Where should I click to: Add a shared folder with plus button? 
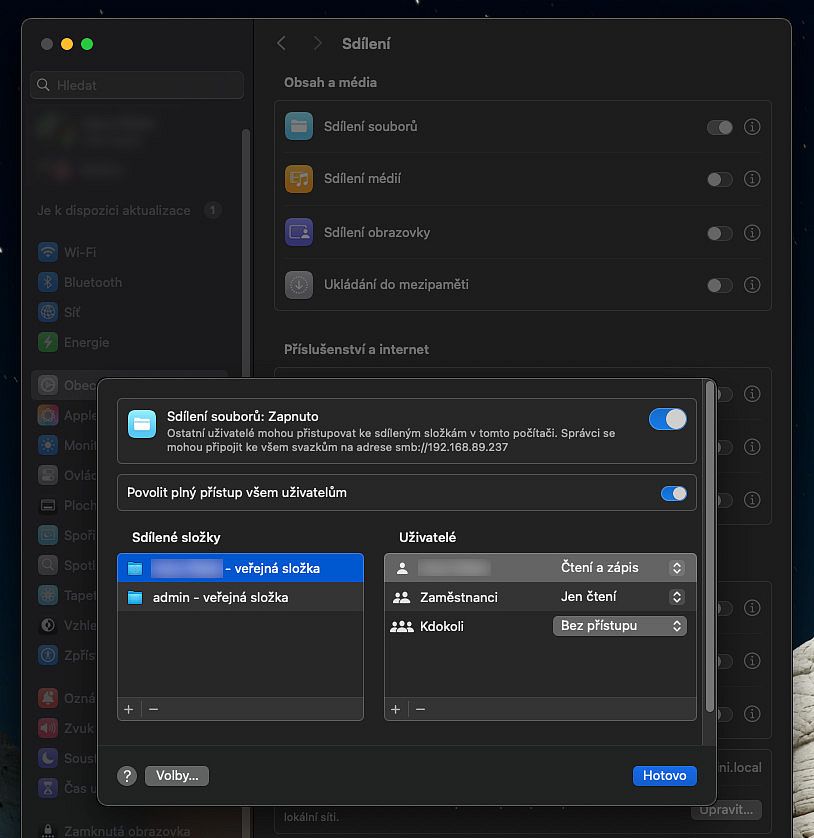tap(128, 709)
